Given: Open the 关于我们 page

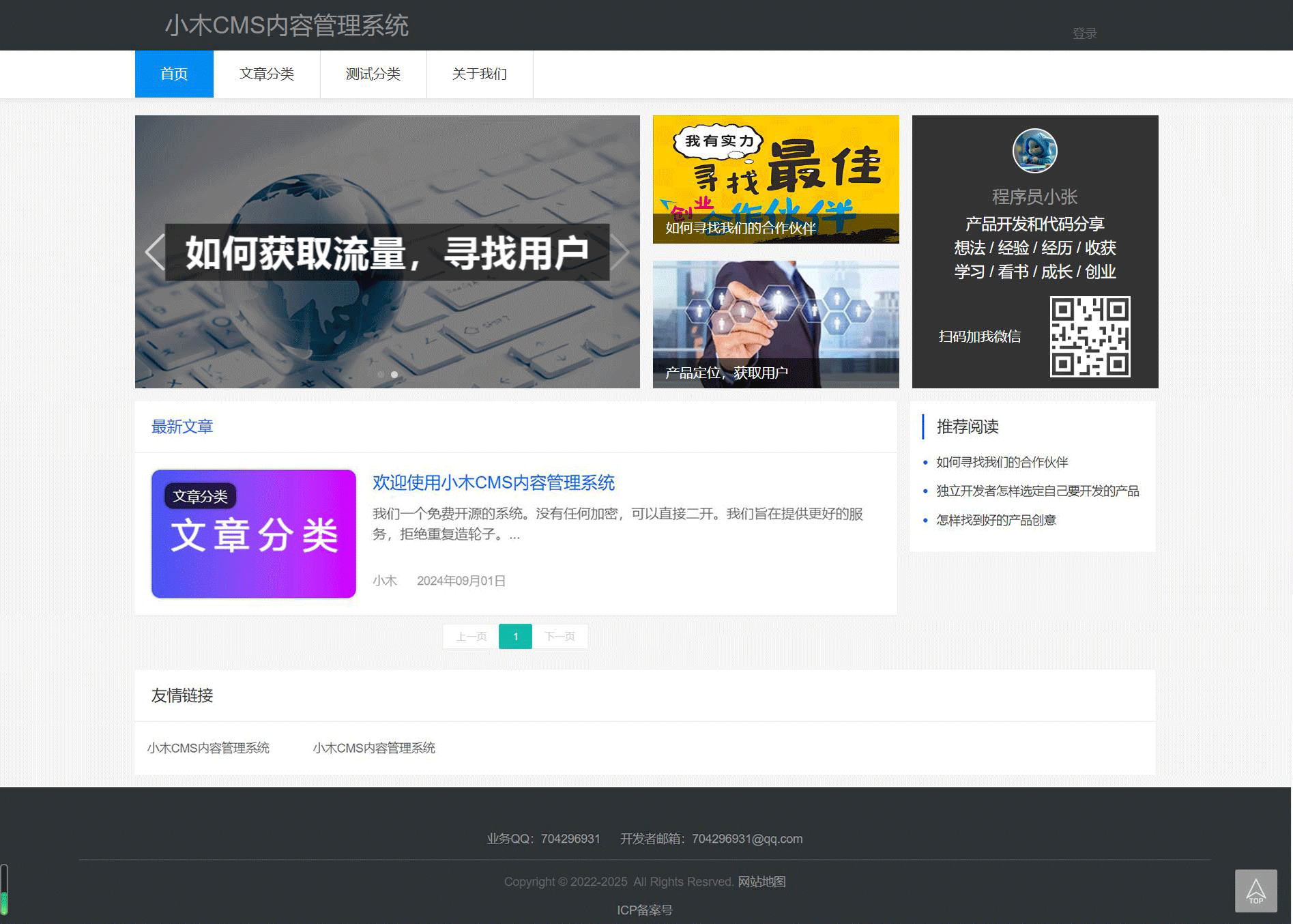Looking at the screenshot, I should click(479, 74).
